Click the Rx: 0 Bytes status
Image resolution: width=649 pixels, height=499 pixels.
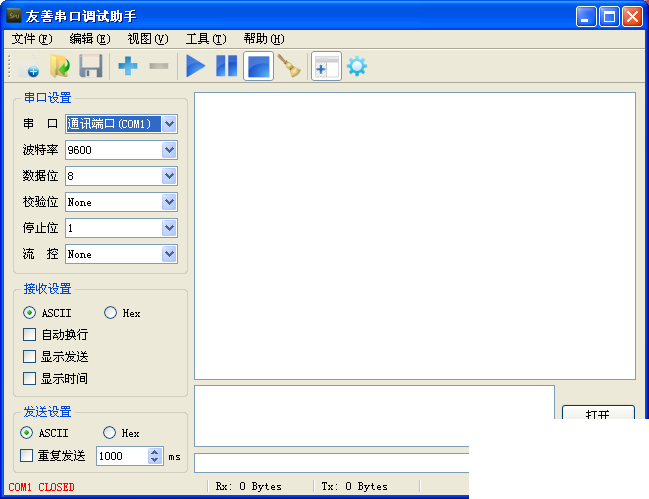click(248, 487)
